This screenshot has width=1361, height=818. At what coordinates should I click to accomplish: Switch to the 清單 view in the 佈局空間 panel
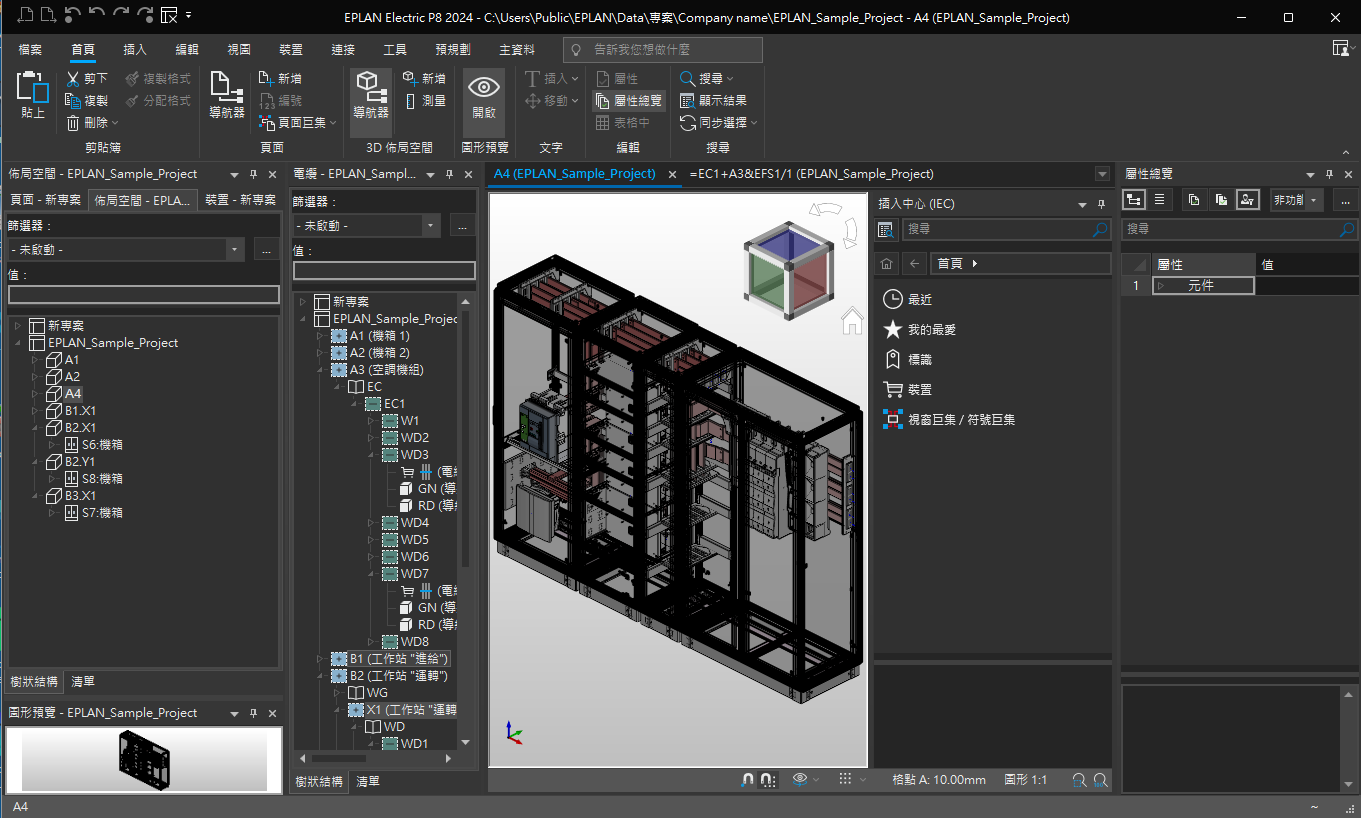coord(83,681)
